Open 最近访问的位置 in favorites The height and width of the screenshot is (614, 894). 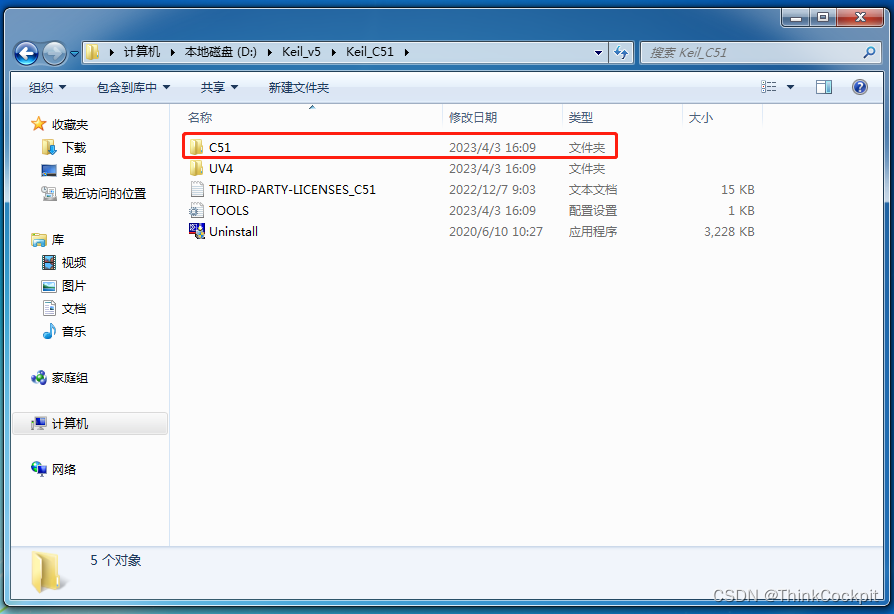104,194
